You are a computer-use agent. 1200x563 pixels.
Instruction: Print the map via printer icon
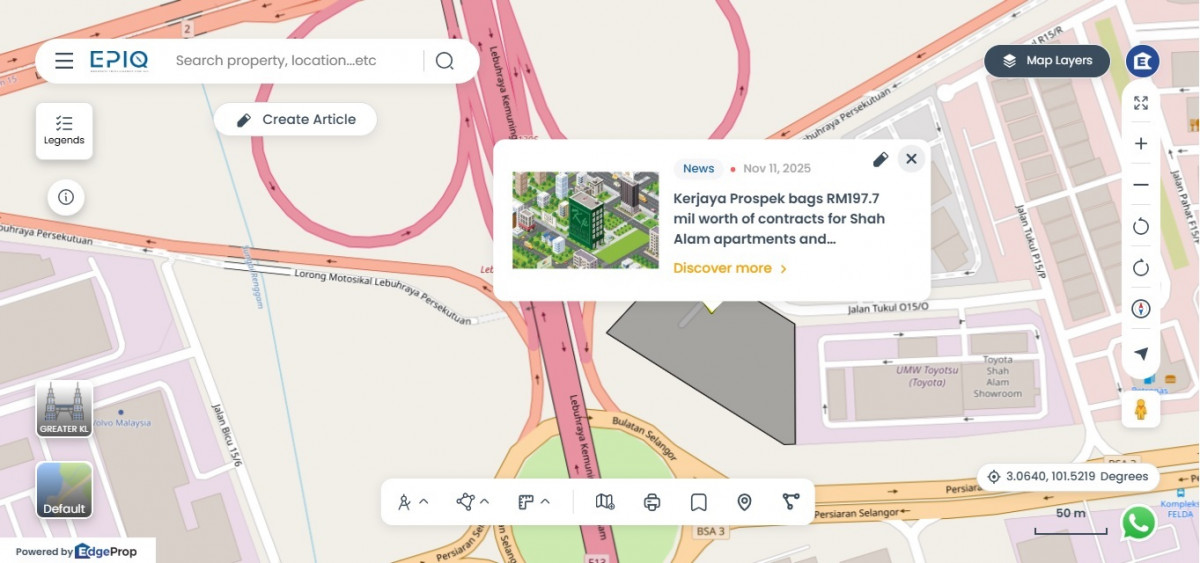click(x=652, y=502)
